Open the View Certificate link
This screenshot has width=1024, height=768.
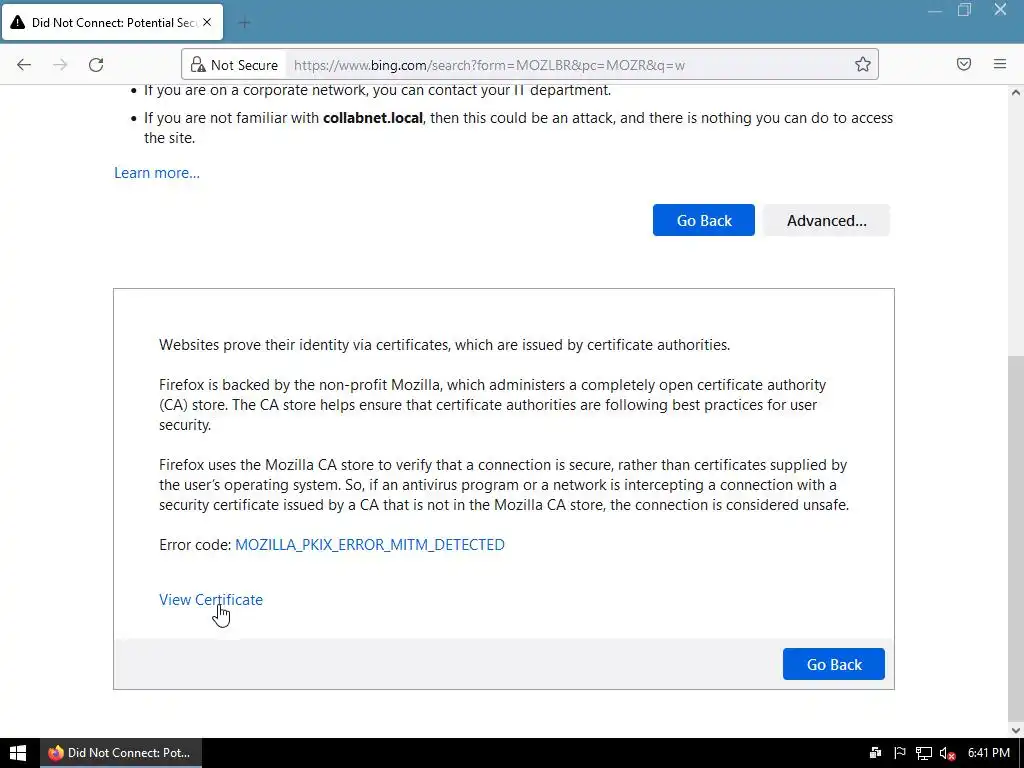point(211,600)
